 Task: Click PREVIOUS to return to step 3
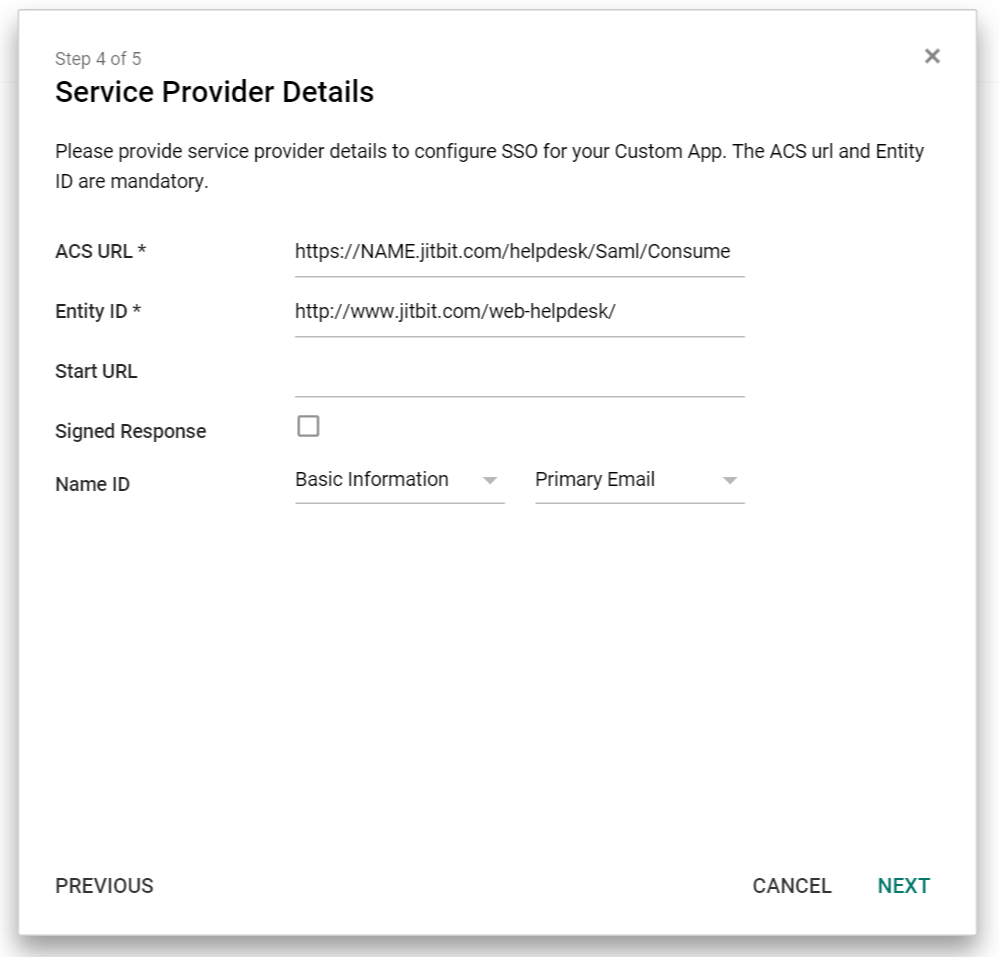pos(104,885)
